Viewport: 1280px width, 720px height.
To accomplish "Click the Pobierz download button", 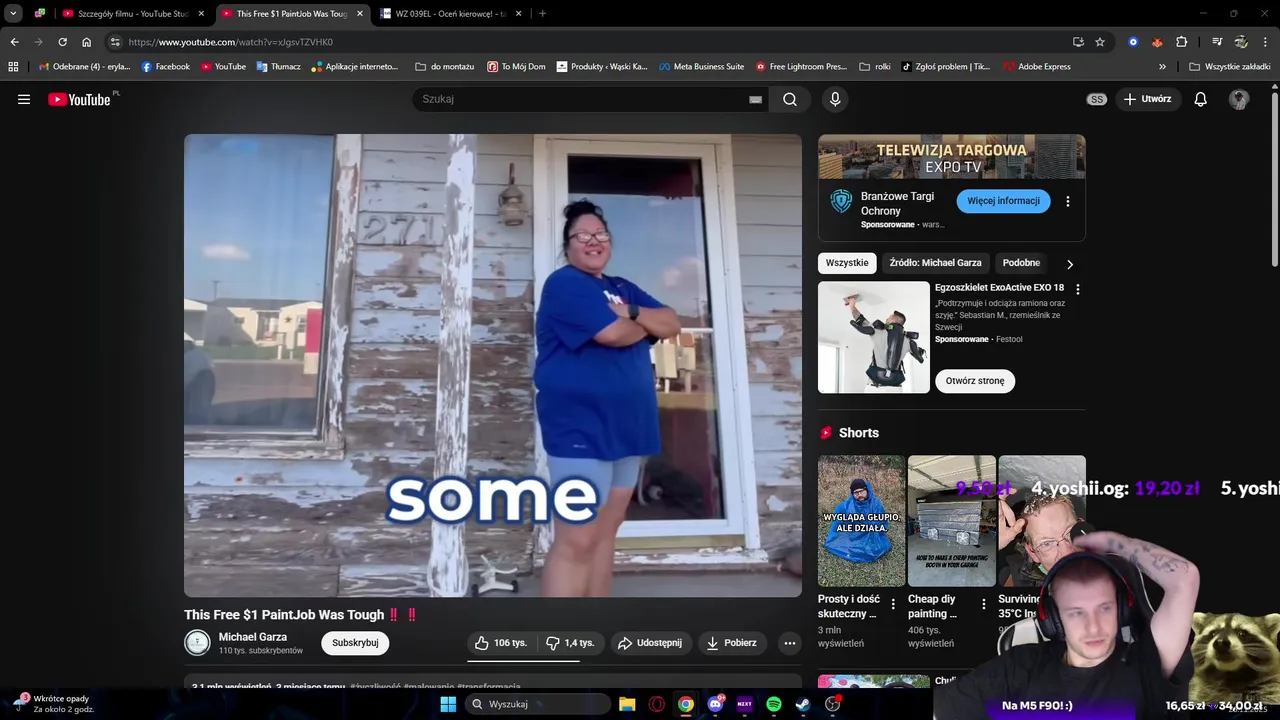I will tap(732, 643).
